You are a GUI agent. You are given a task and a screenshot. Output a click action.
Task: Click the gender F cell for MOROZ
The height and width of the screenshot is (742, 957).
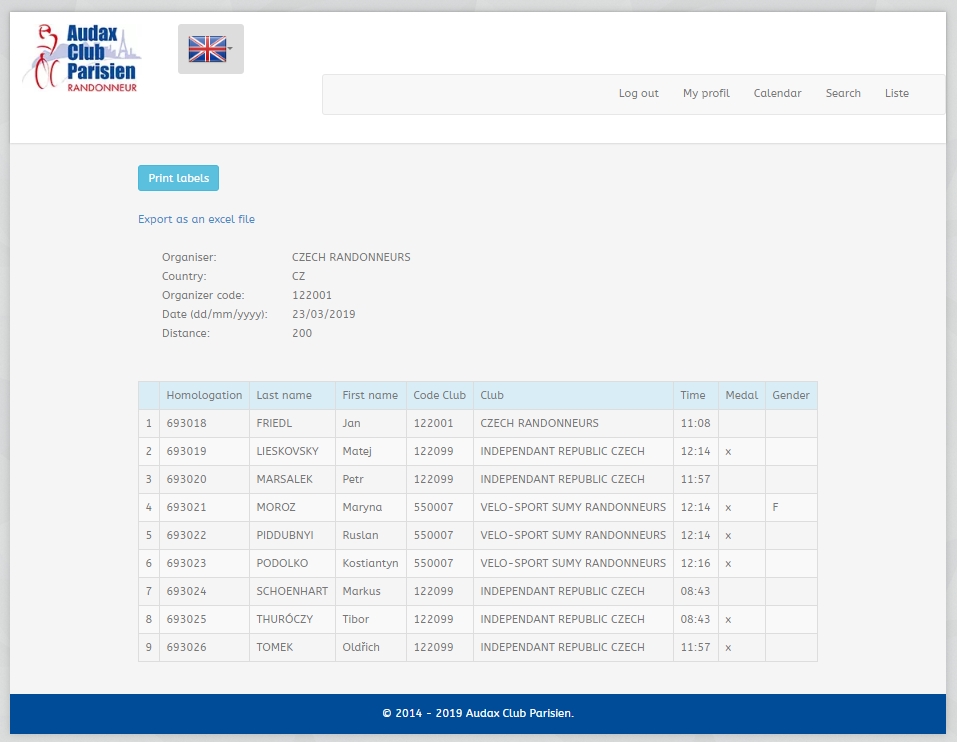pyautogui.click(x=776, y=508)
